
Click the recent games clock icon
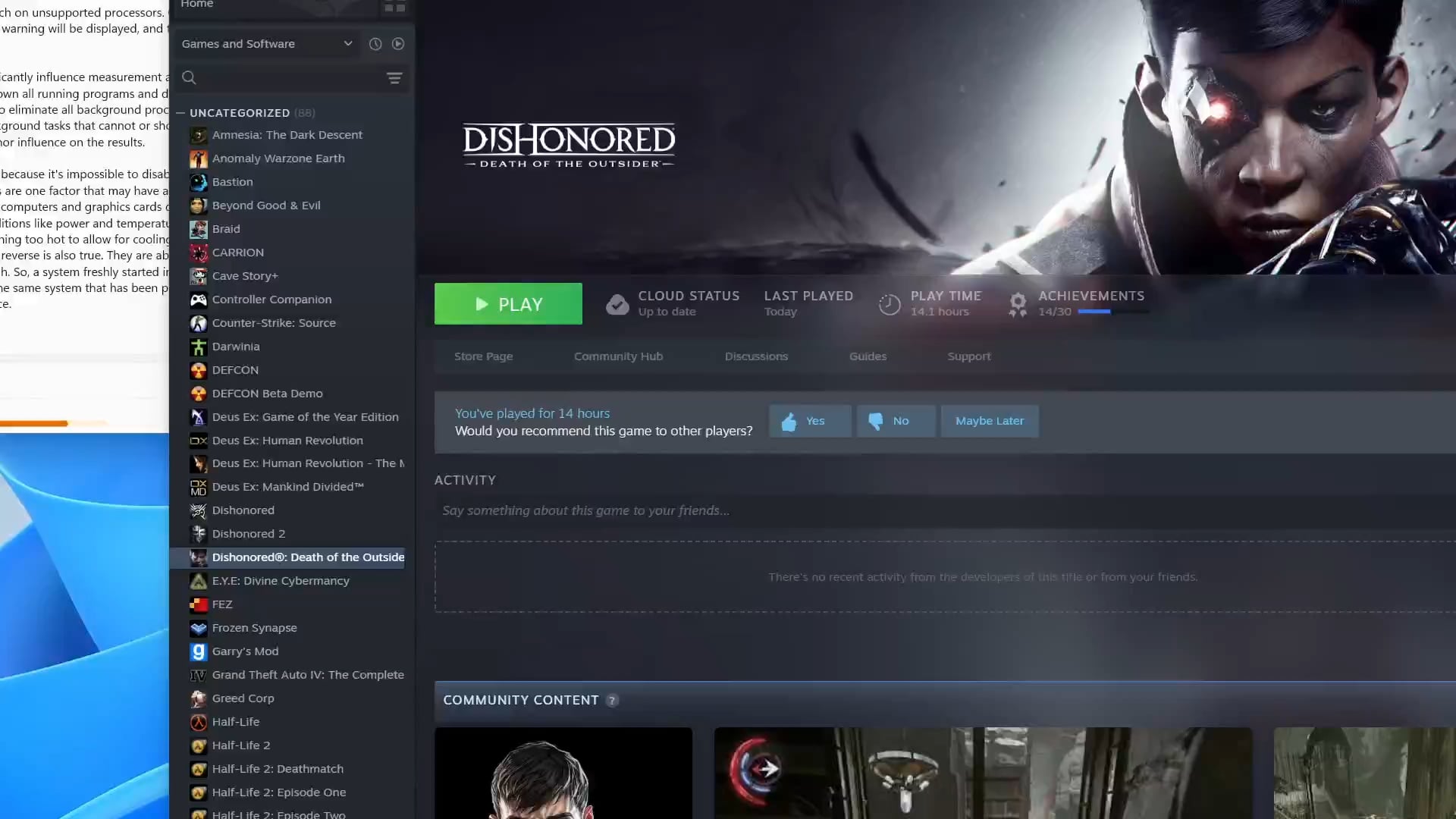click(x=375, y=44)
